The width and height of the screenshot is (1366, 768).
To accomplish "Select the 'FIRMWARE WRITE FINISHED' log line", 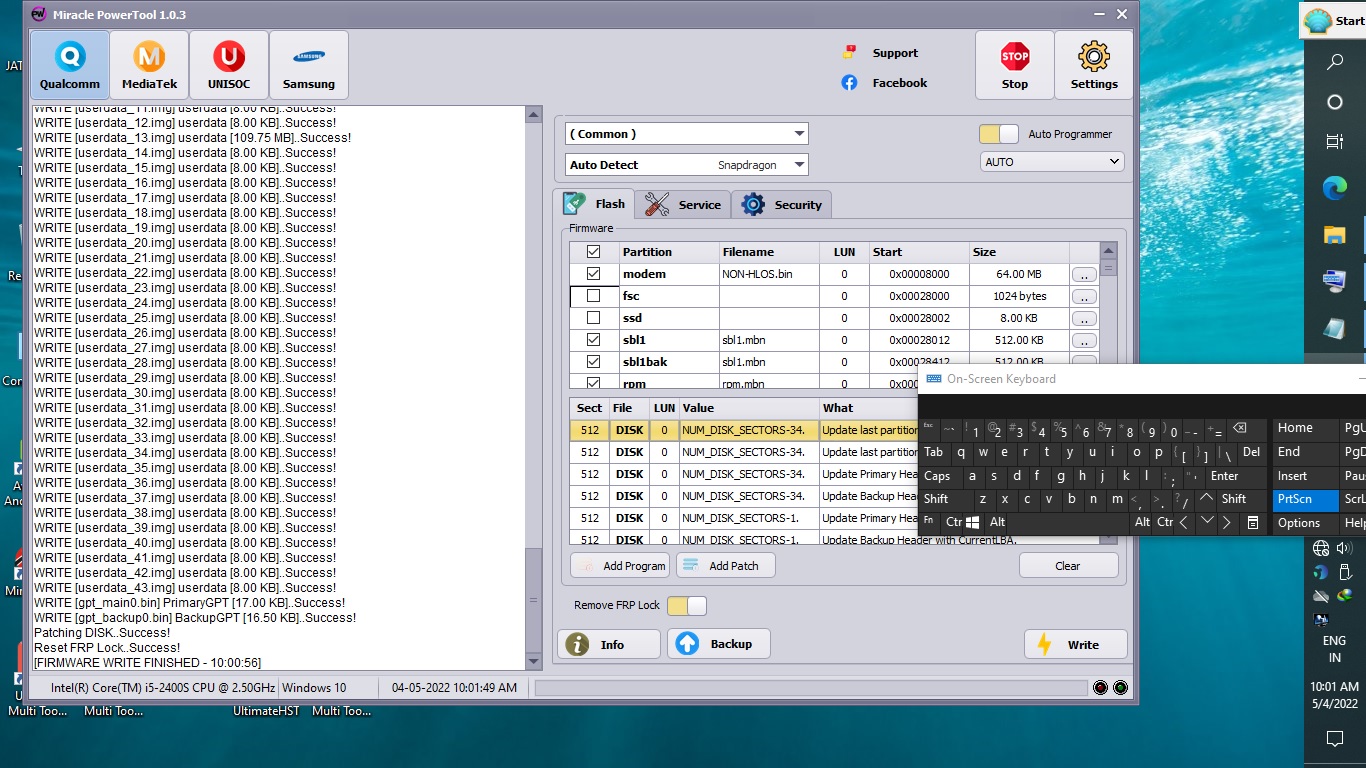I will (x=147, y=663).
